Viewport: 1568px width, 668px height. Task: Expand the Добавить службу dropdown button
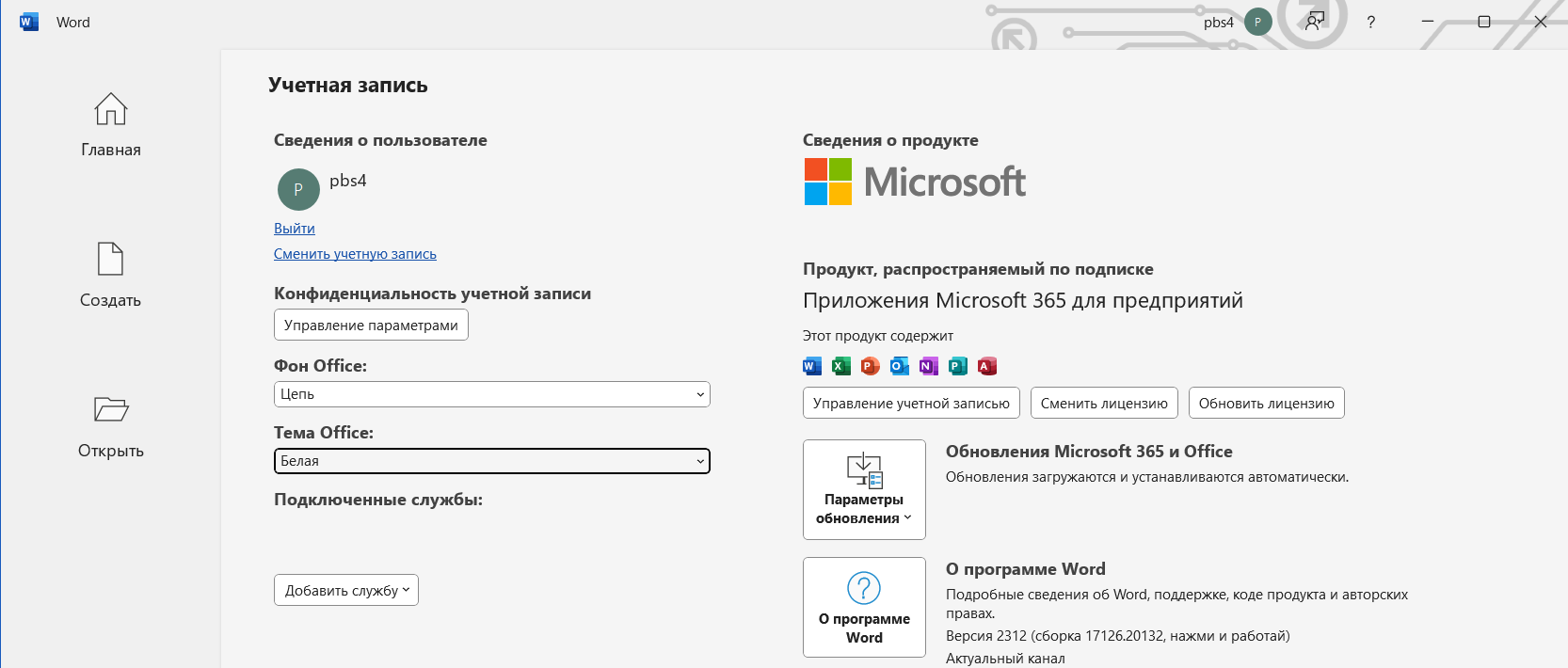[x=346, y=590]
